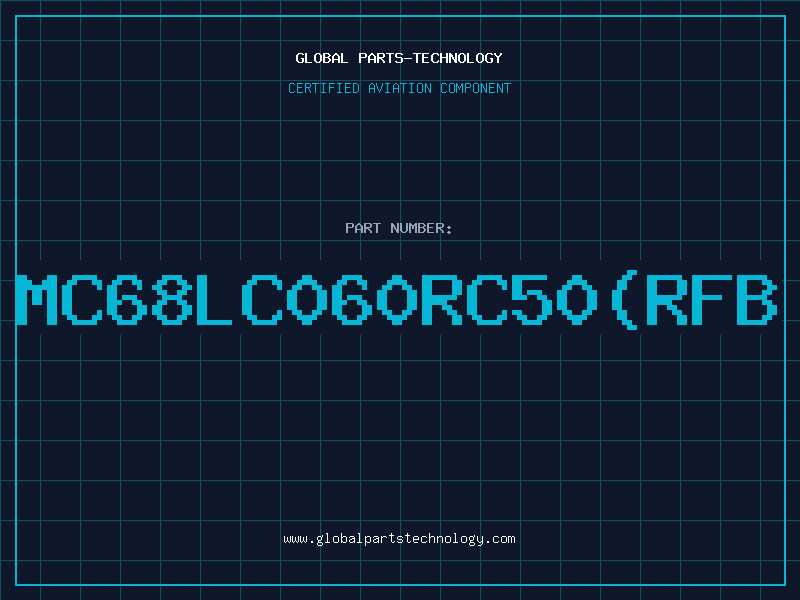Click the RFB letters ending the part number
This screenshot has width=800, height=600.
(712, 300)
